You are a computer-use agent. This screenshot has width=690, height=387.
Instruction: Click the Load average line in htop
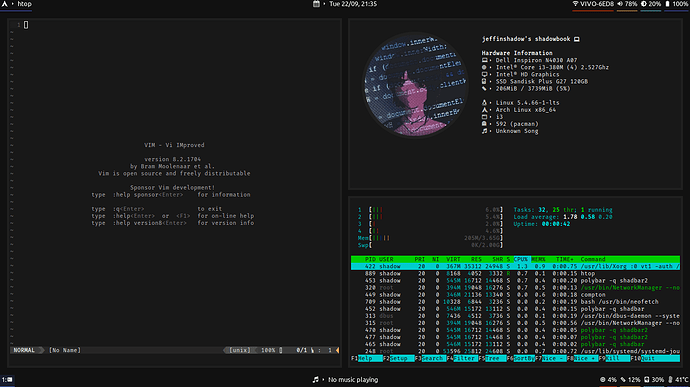[x=563, y=217]
